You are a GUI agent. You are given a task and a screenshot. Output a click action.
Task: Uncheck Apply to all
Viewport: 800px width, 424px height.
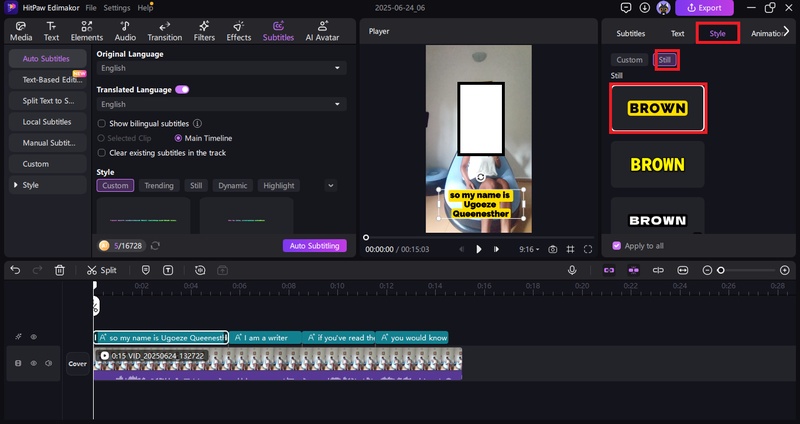pos(616,245)
